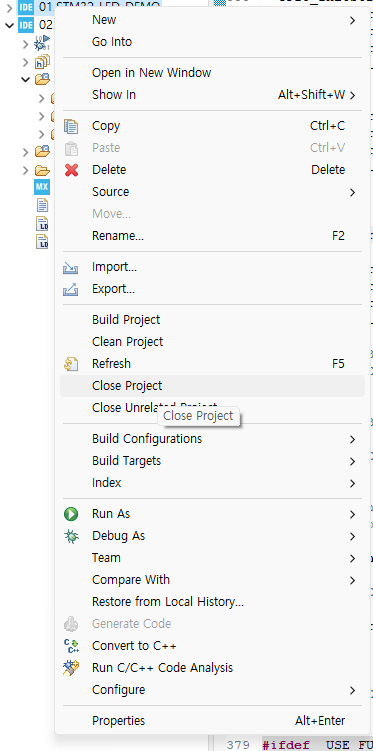Click the Copy documents icon
Screen dimensions: 373x751
[71, 126]
